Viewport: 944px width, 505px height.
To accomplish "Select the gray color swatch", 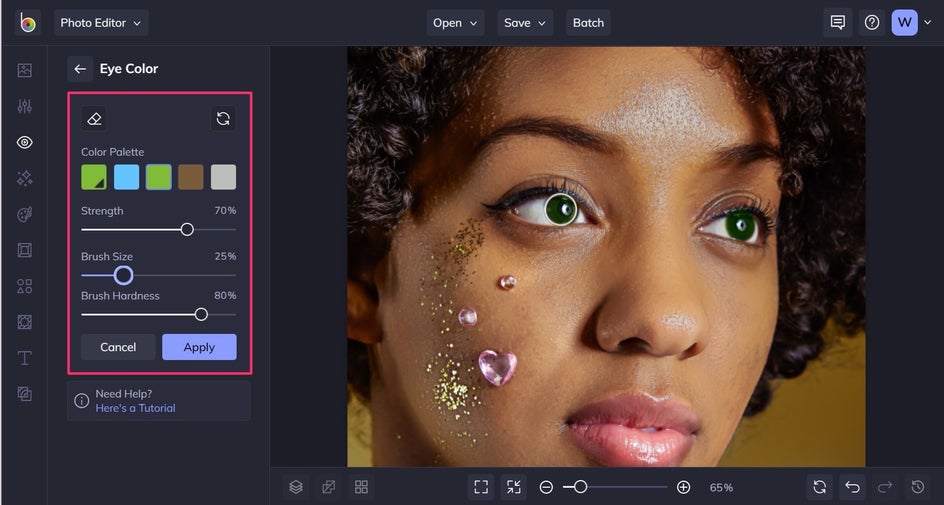I will coord(223,178).
